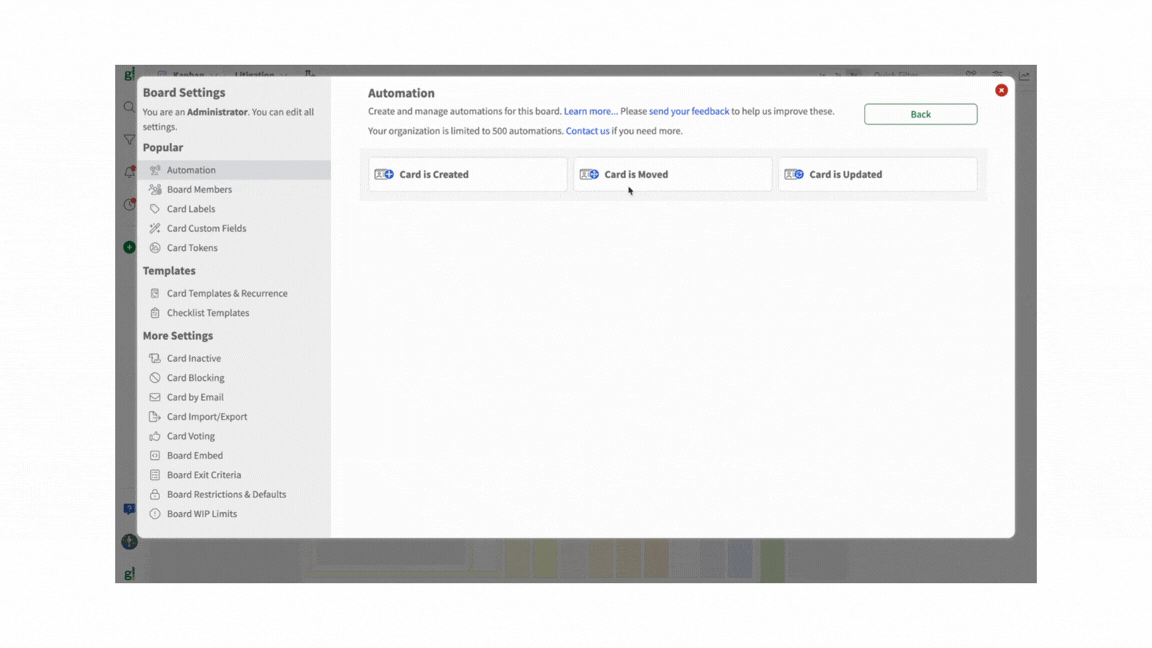The image size is (1152, 648).
Task: Open the Learn more link
Action: click(591, 112)
